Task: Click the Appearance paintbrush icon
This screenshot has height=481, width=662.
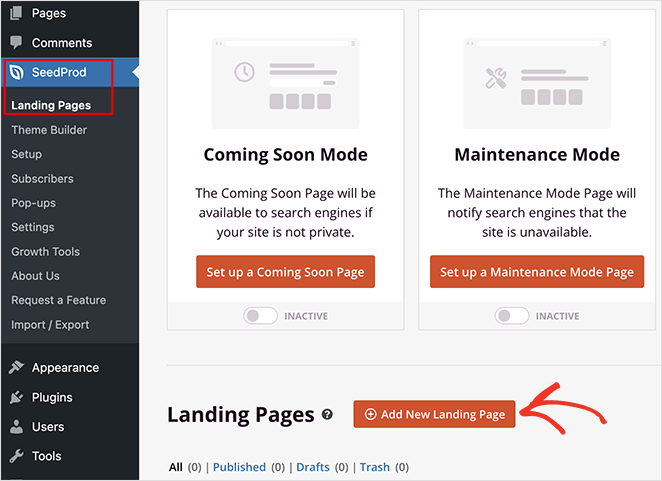Action: (16, 368)
